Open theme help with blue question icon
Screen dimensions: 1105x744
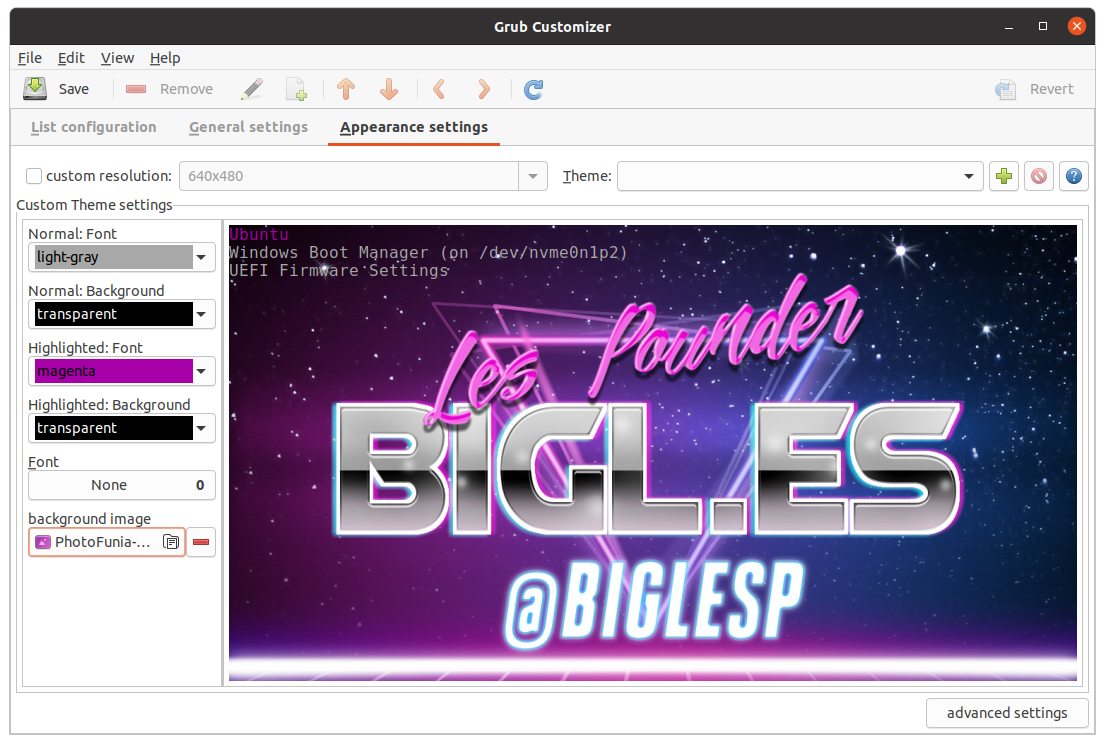1073,176
